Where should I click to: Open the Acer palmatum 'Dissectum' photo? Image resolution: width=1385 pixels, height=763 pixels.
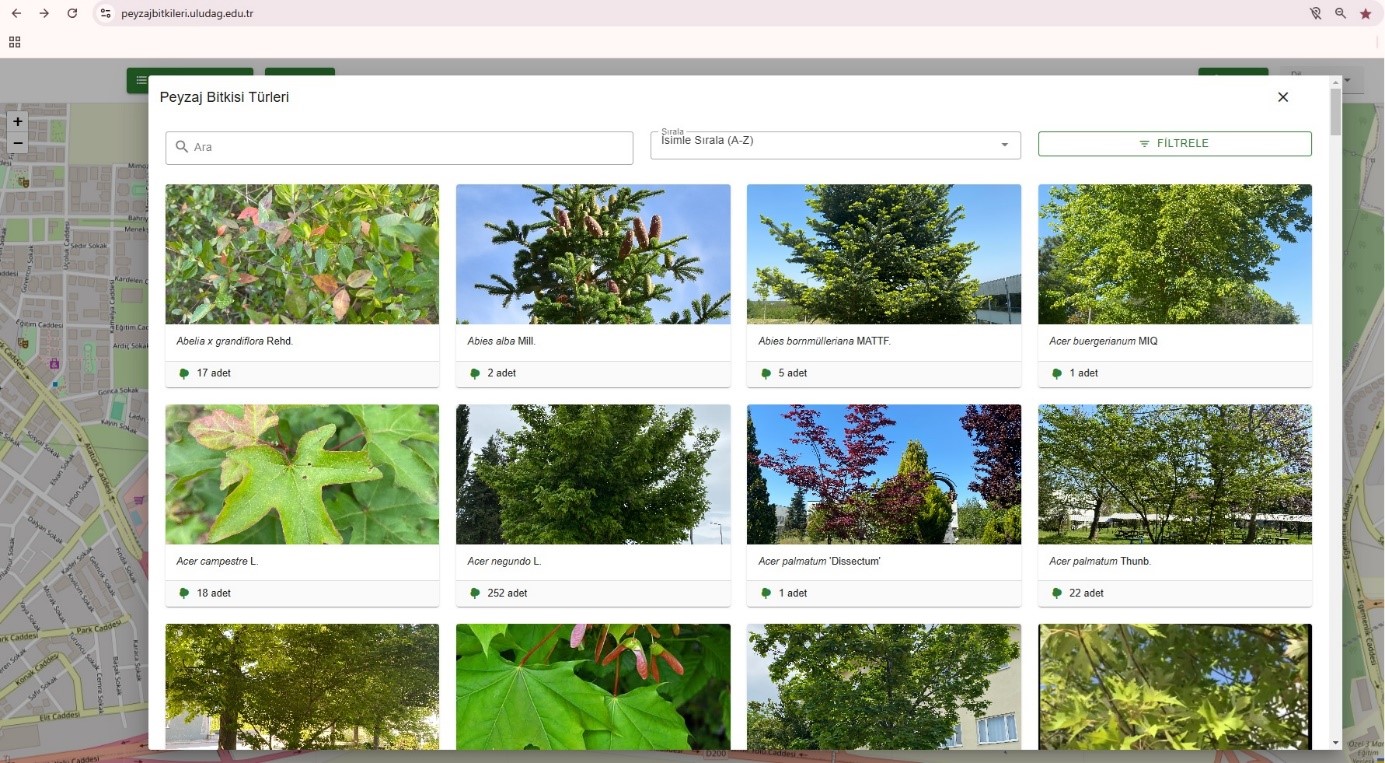pos(884,474)
